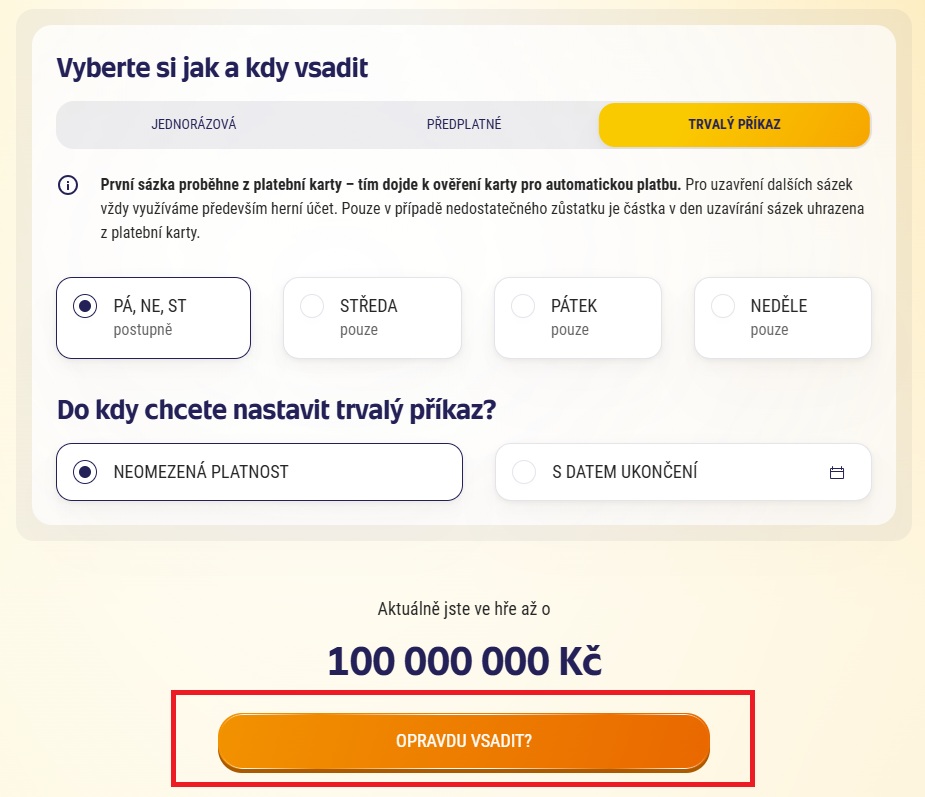Screen dimensions: 925x797
Task: Click the heading Do kdy chcete nastavit trvalý příkaz?
Action: pos(277,410)
